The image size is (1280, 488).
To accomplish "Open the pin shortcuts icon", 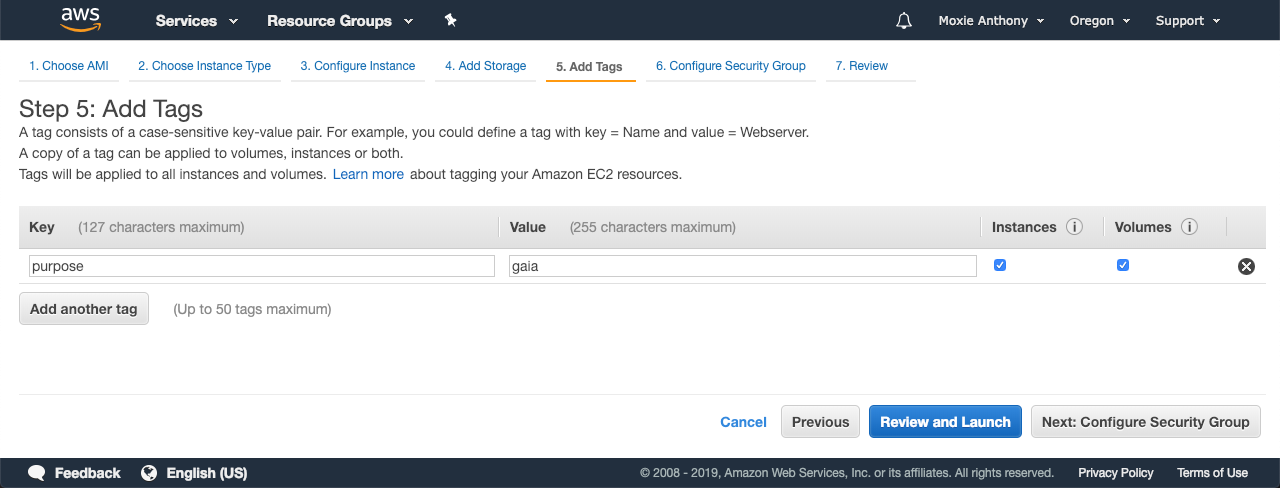I will click(x=450, y=20).
